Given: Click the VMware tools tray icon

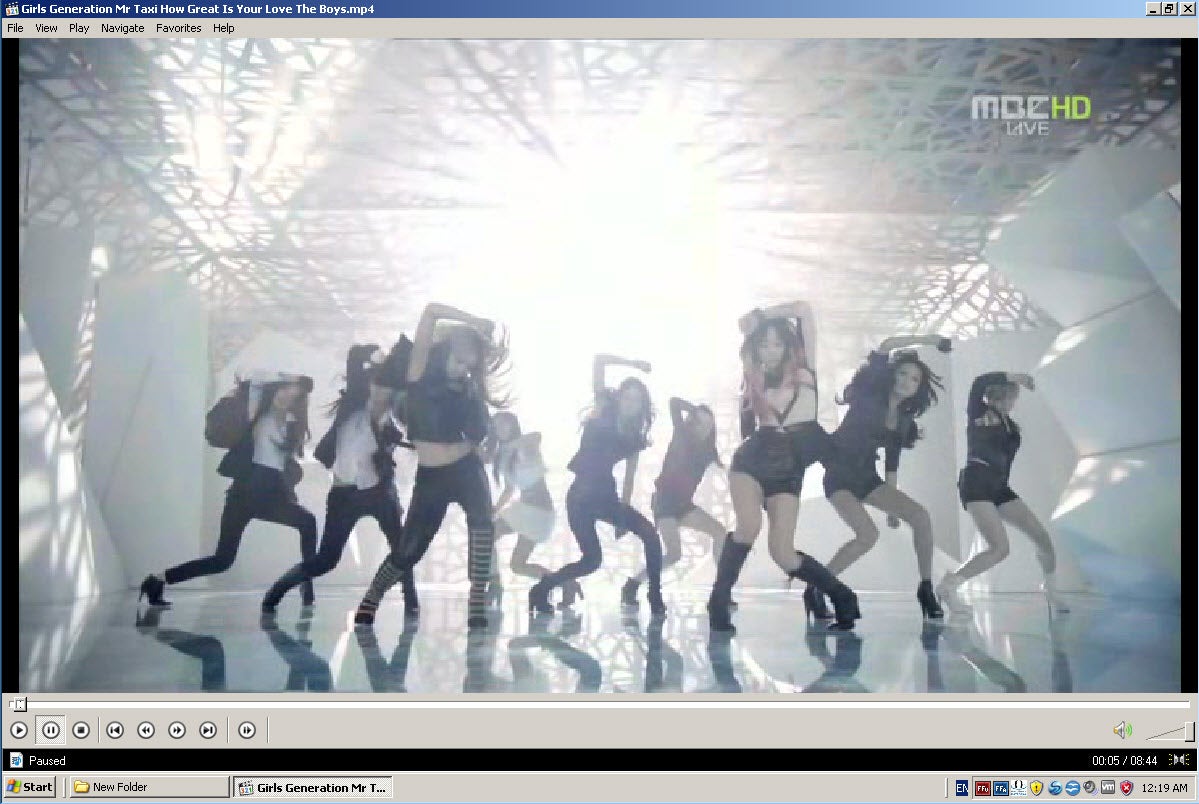Looking at the screenshot, I should point(1108,787).
